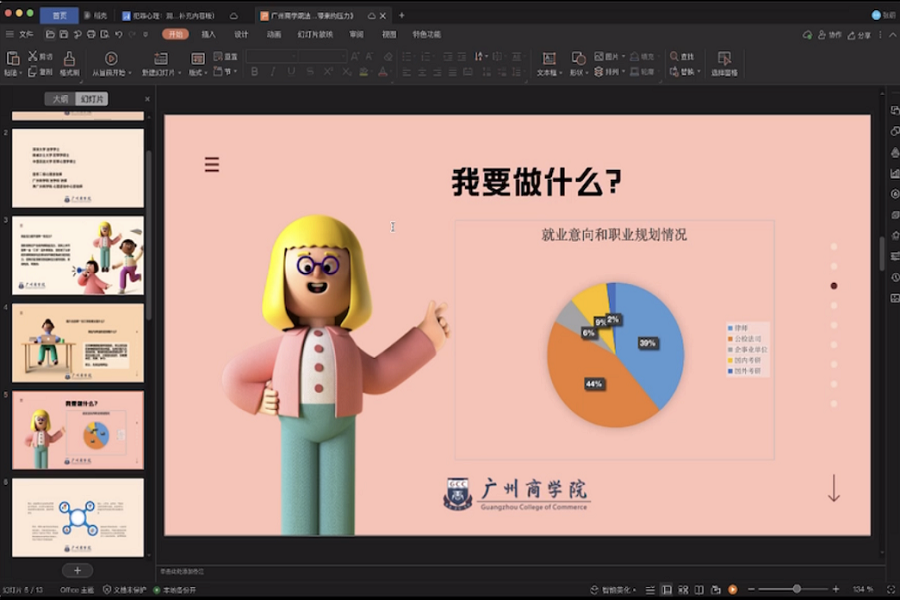The width and height of the screenshot is (900, 600).
Task: Open the Insert (插入) ribbon tab
Action: [x=208, y=34]
